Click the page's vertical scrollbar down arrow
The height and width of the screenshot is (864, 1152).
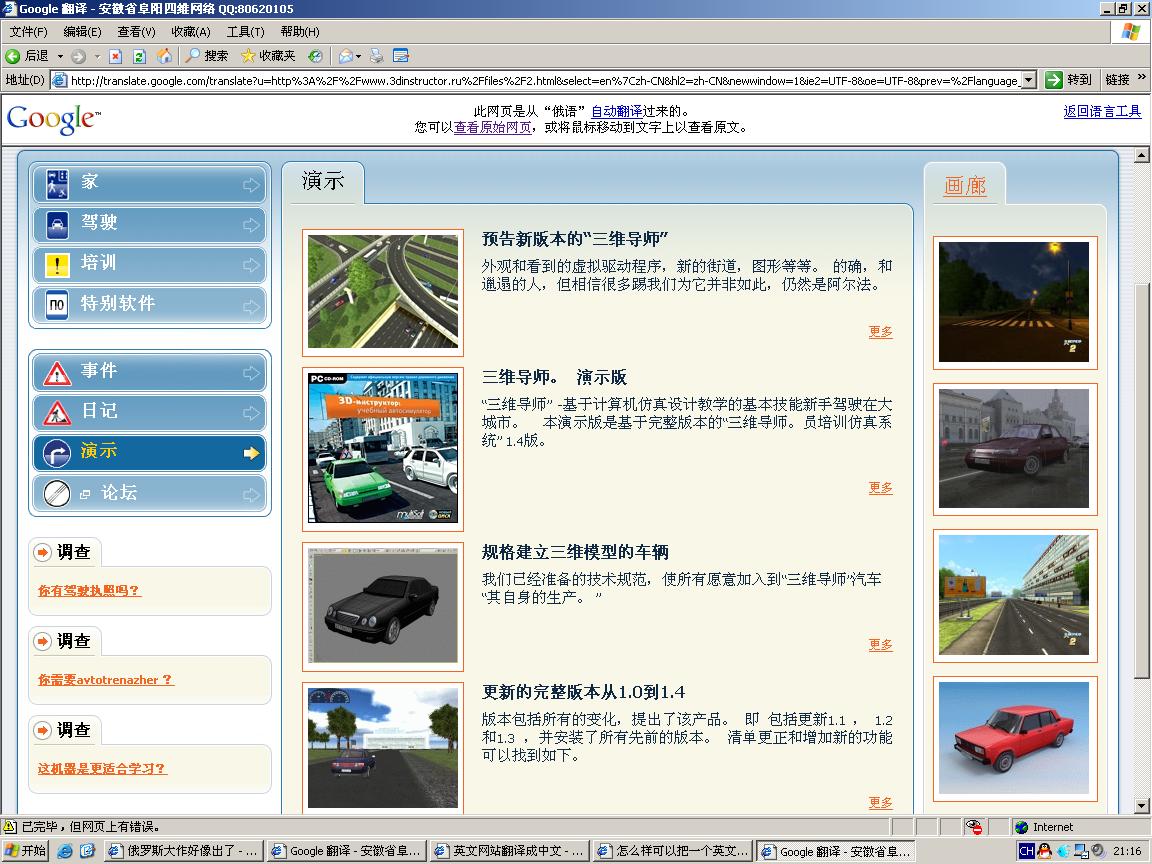click(1142, 806)
